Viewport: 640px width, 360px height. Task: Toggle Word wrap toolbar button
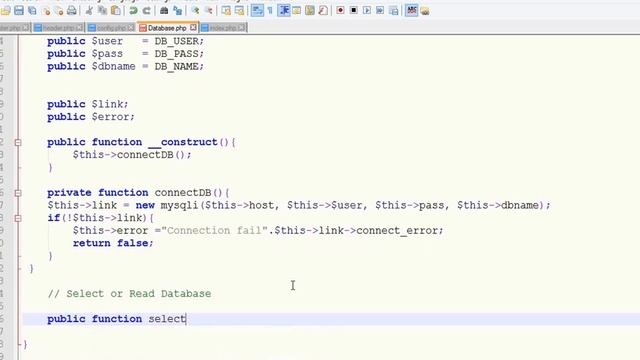click(x=257, y=10)
